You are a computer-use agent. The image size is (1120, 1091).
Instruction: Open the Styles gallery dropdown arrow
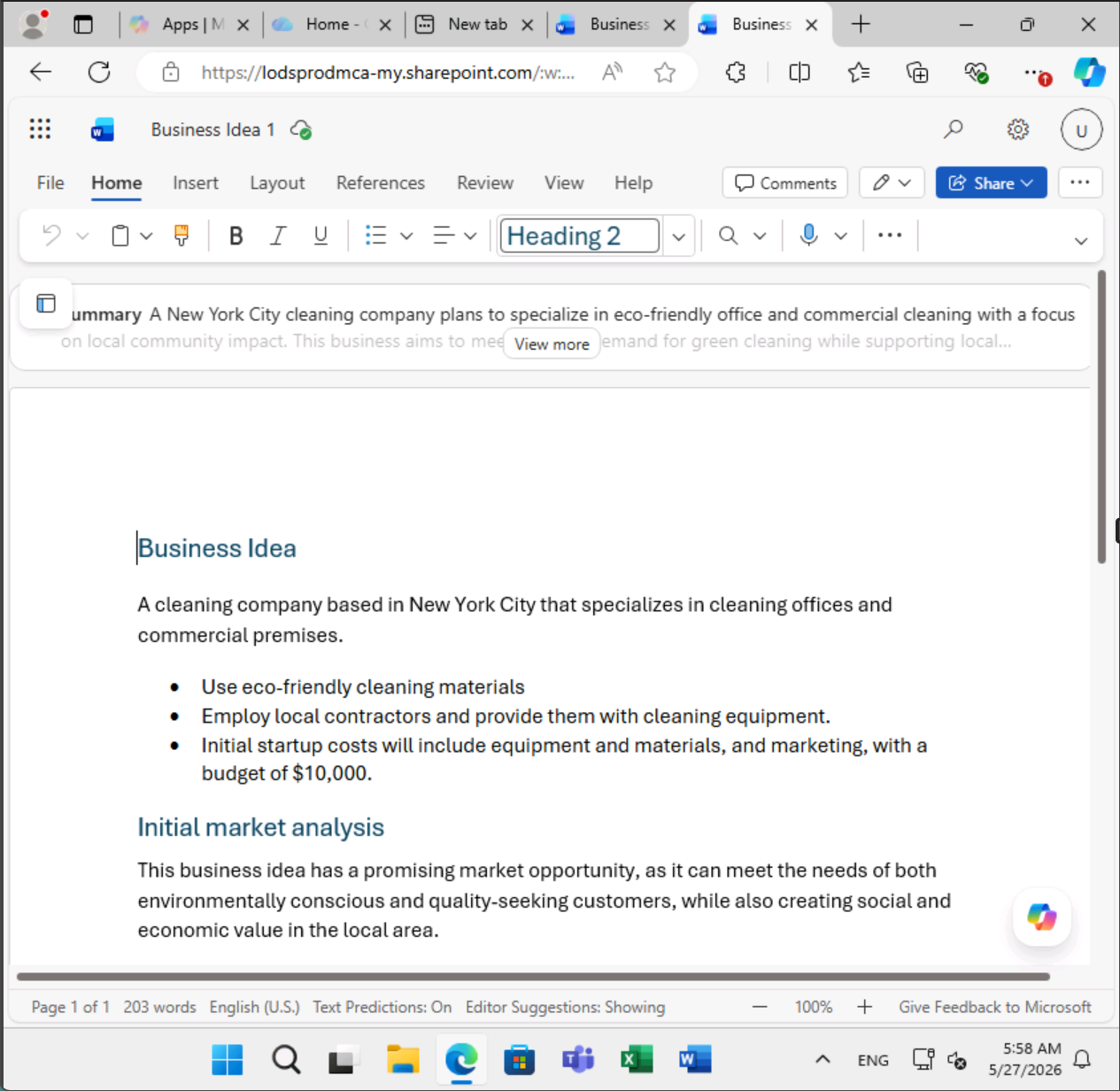tap(678, 236)
